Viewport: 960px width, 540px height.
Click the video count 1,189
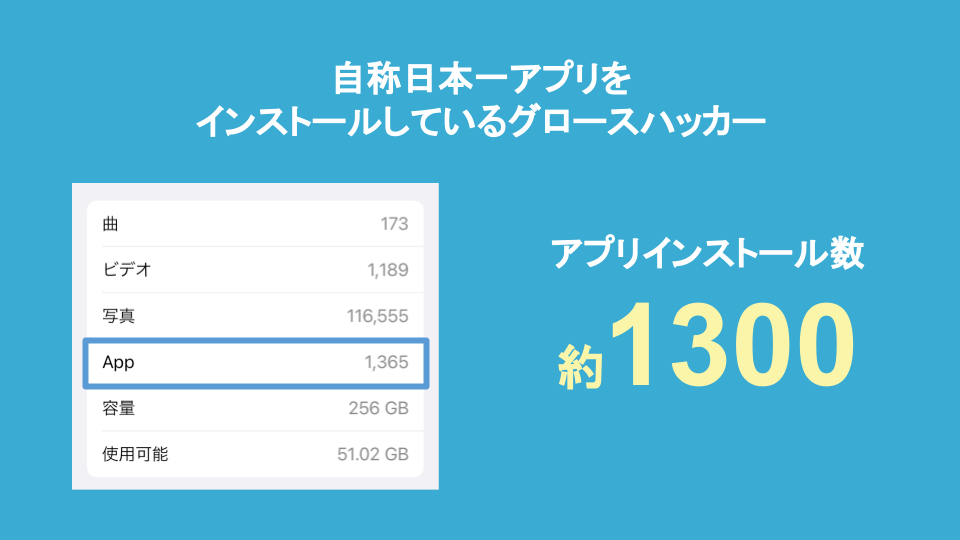(387, 269)
